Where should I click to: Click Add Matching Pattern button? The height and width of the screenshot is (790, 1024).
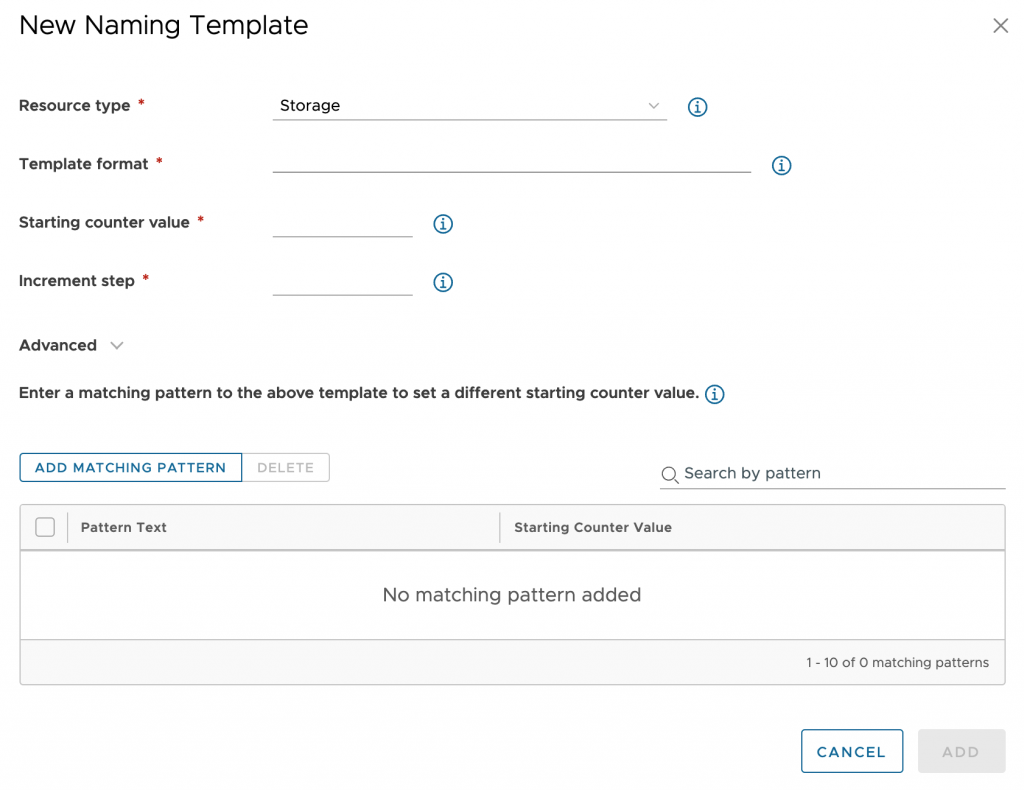pyautogui.click(x=131, y=467)
